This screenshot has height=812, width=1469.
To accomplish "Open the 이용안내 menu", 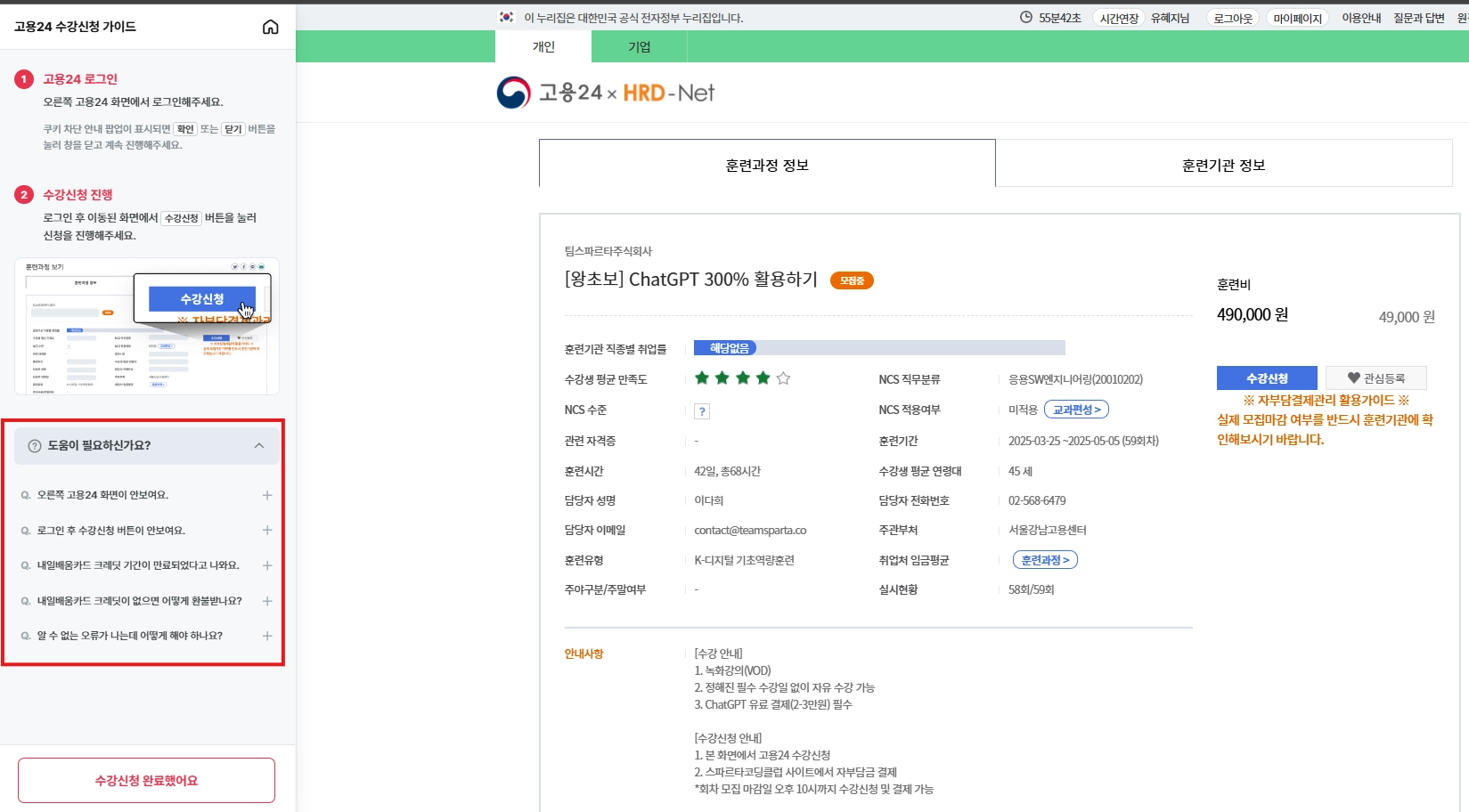I will (1361, 18).
